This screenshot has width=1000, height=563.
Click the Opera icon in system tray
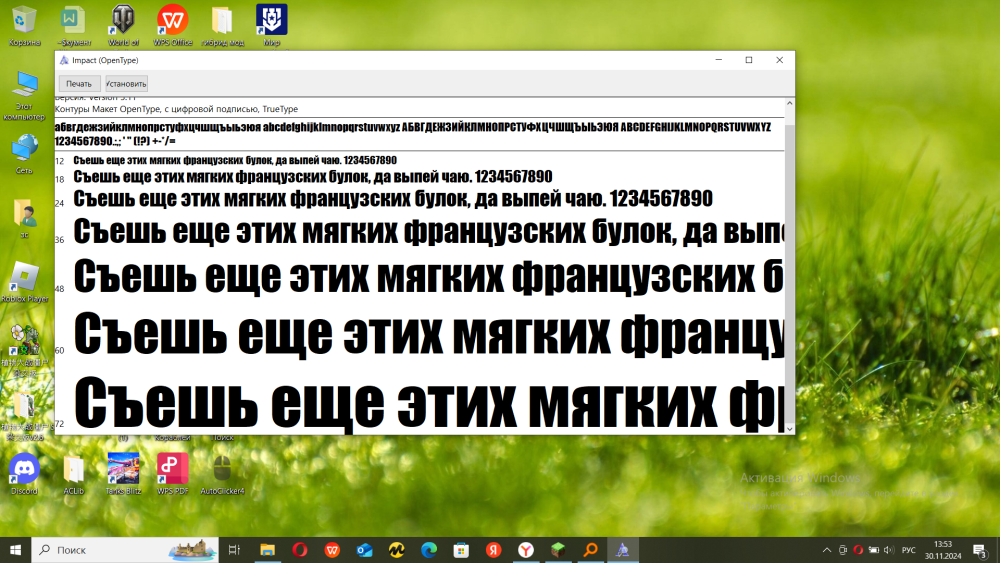tap(858, 550)
